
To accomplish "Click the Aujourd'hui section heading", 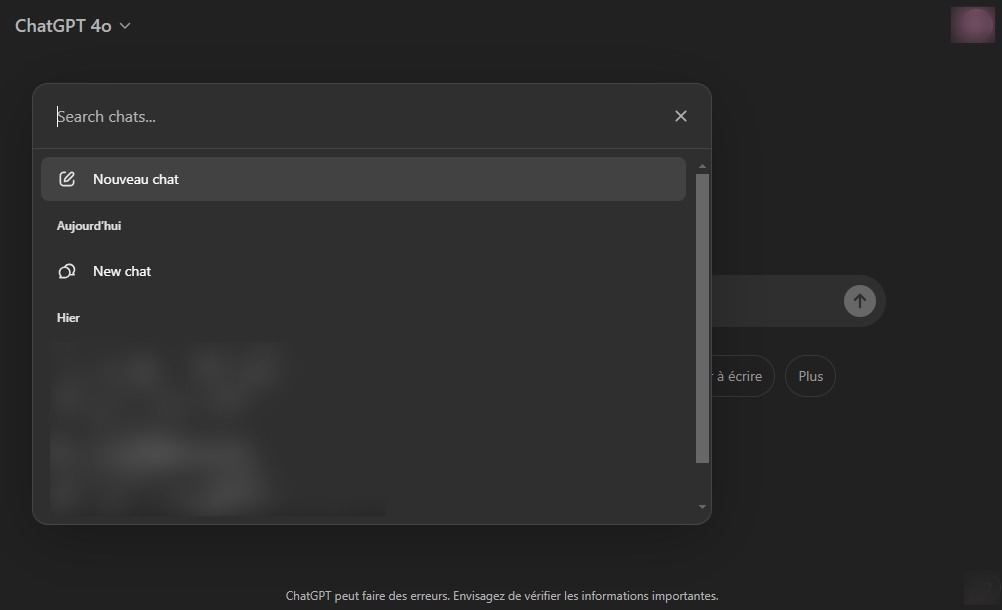I will coord(89,225).
